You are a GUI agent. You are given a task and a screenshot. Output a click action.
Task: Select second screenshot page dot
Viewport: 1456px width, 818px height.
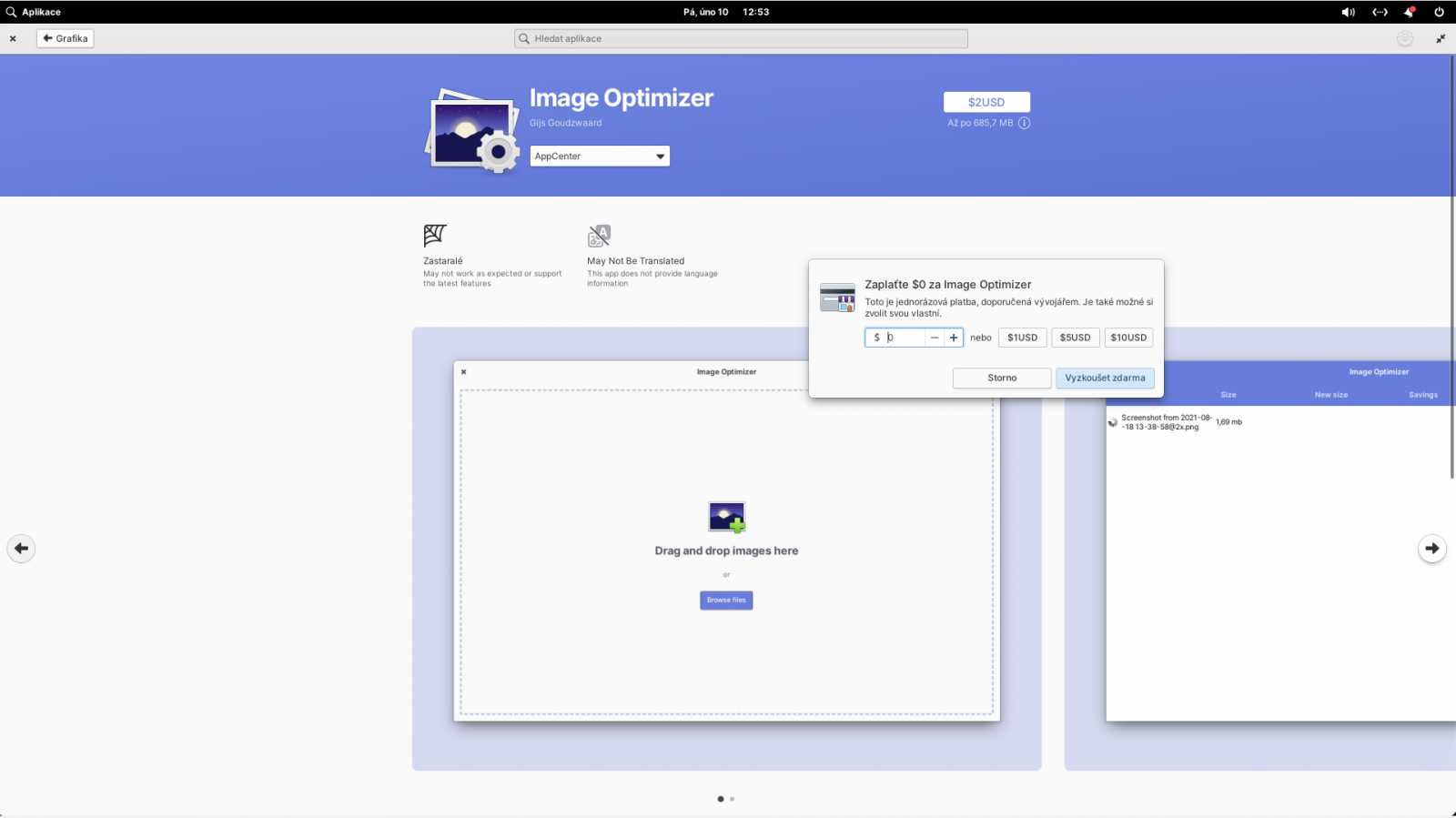tap(733, 799)
